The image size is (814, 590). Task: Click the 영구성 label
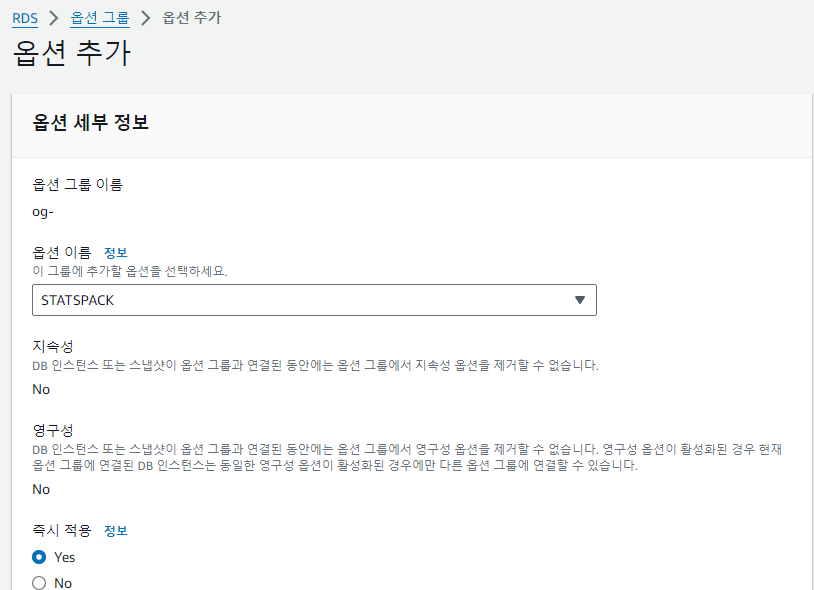[53, 430]
